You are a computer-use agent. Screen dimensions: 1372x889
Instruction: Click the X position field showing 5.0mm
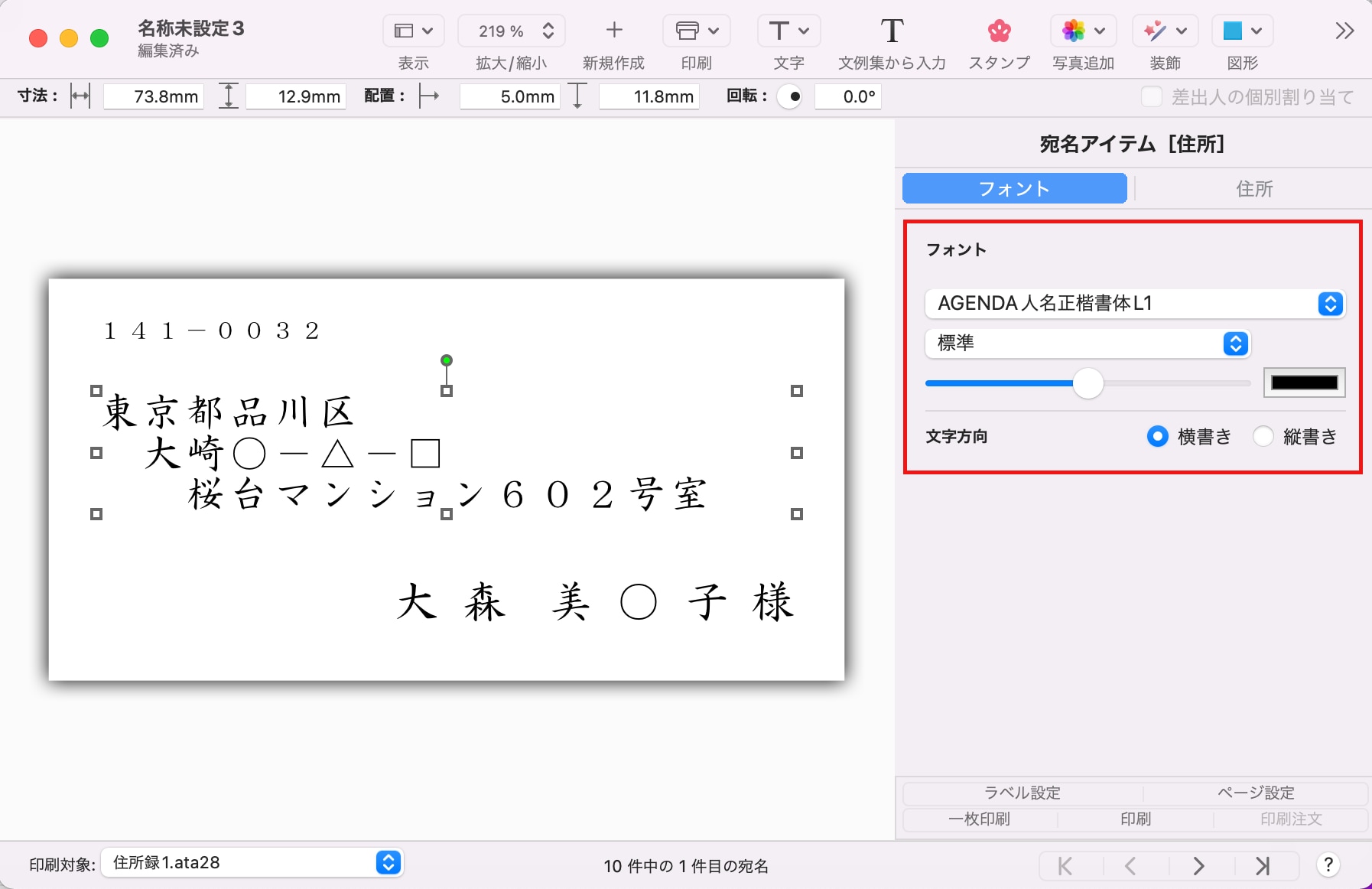509,96
